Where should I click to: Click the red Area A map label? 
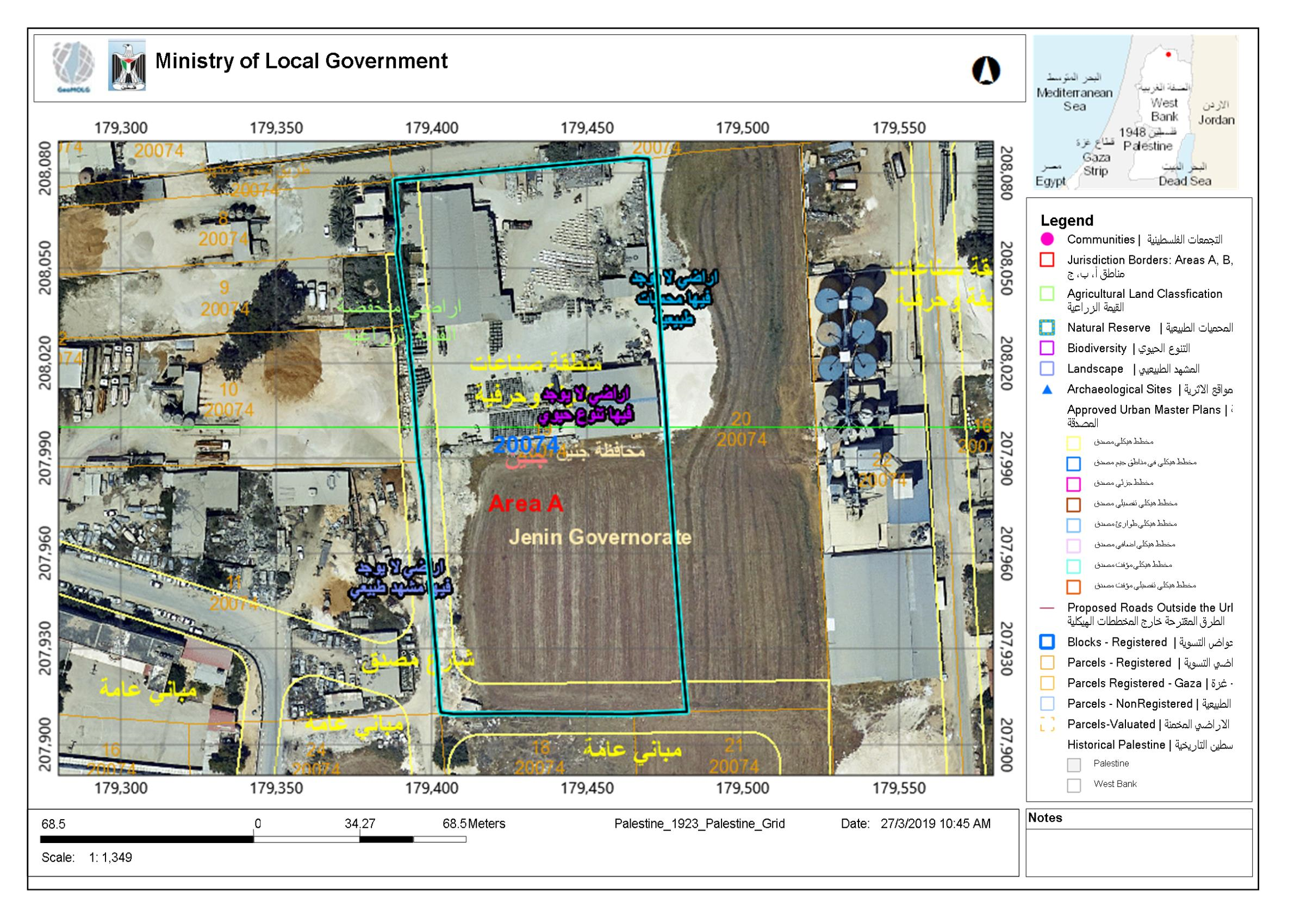526,504
